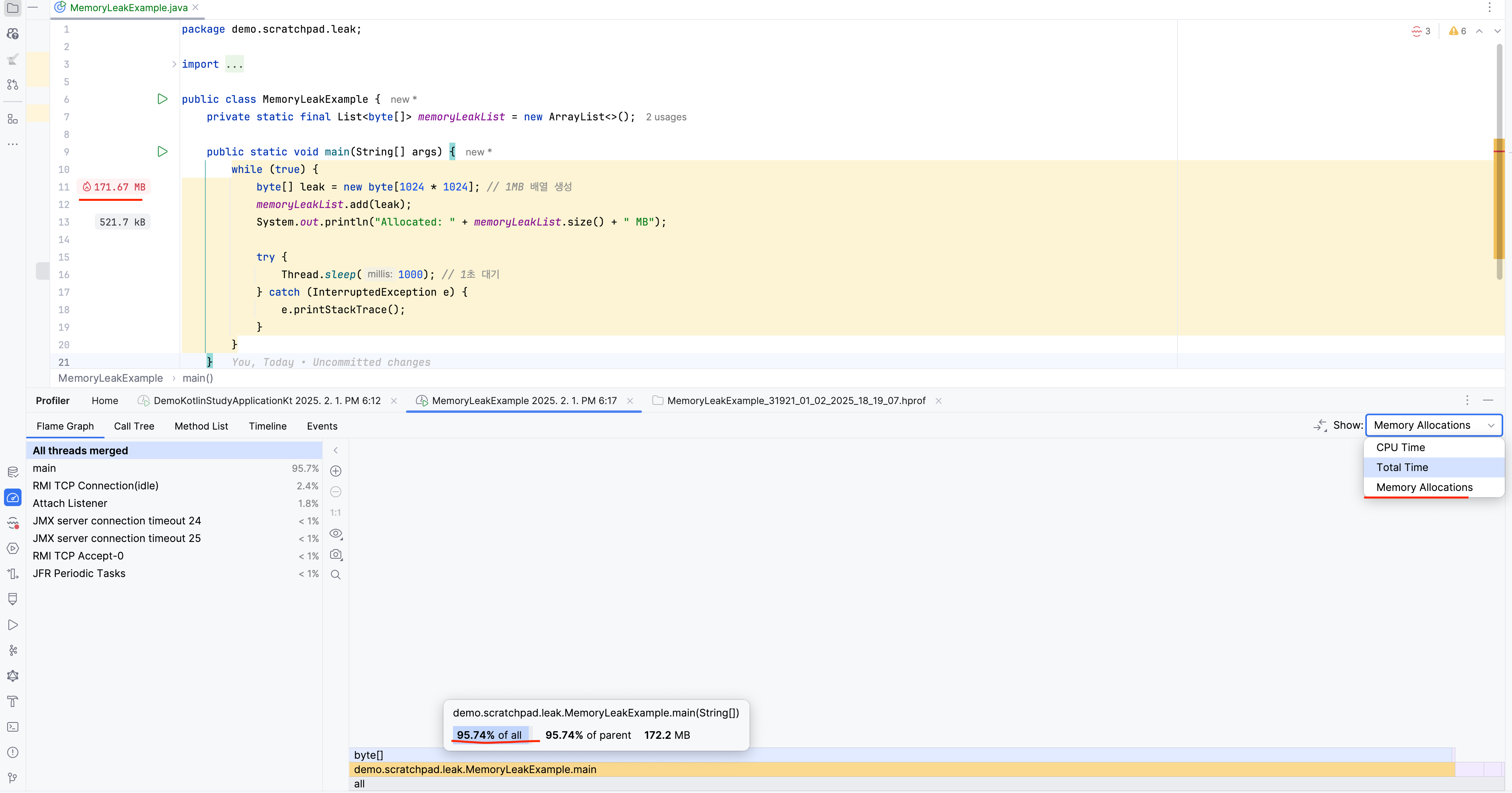Zoom in on the flame graph
The height and width of the screenshot is (793, 1512).
(336, 471)
